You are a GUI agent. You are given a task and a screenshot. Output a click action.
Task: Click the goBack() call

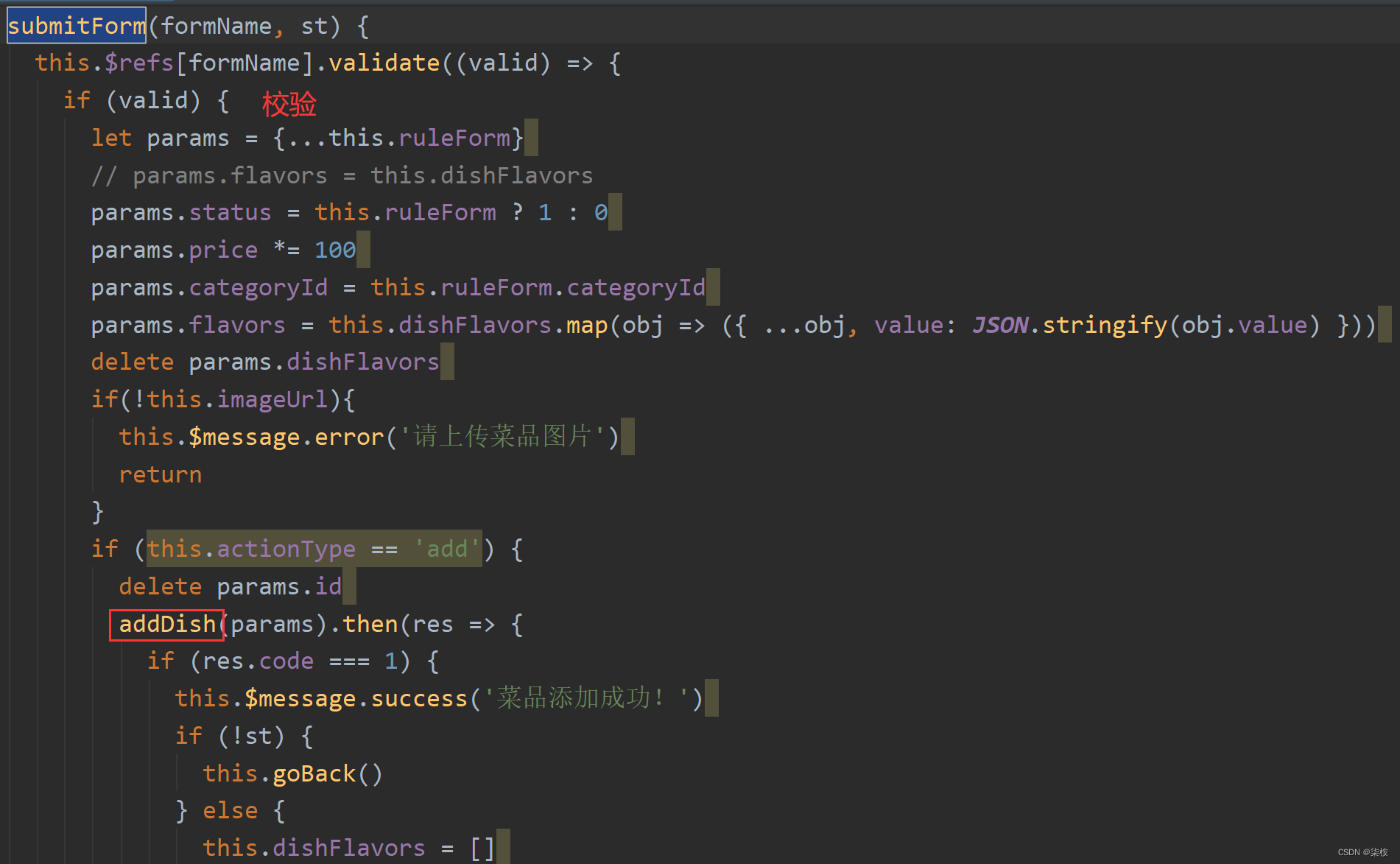(x=328, y=773)
